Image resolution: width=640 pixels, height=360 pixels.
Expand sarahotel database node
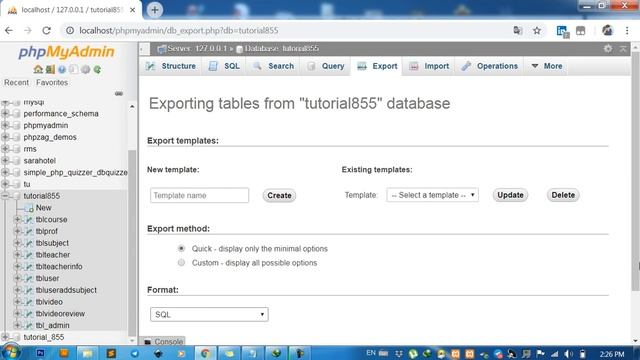tap(5, 161)
